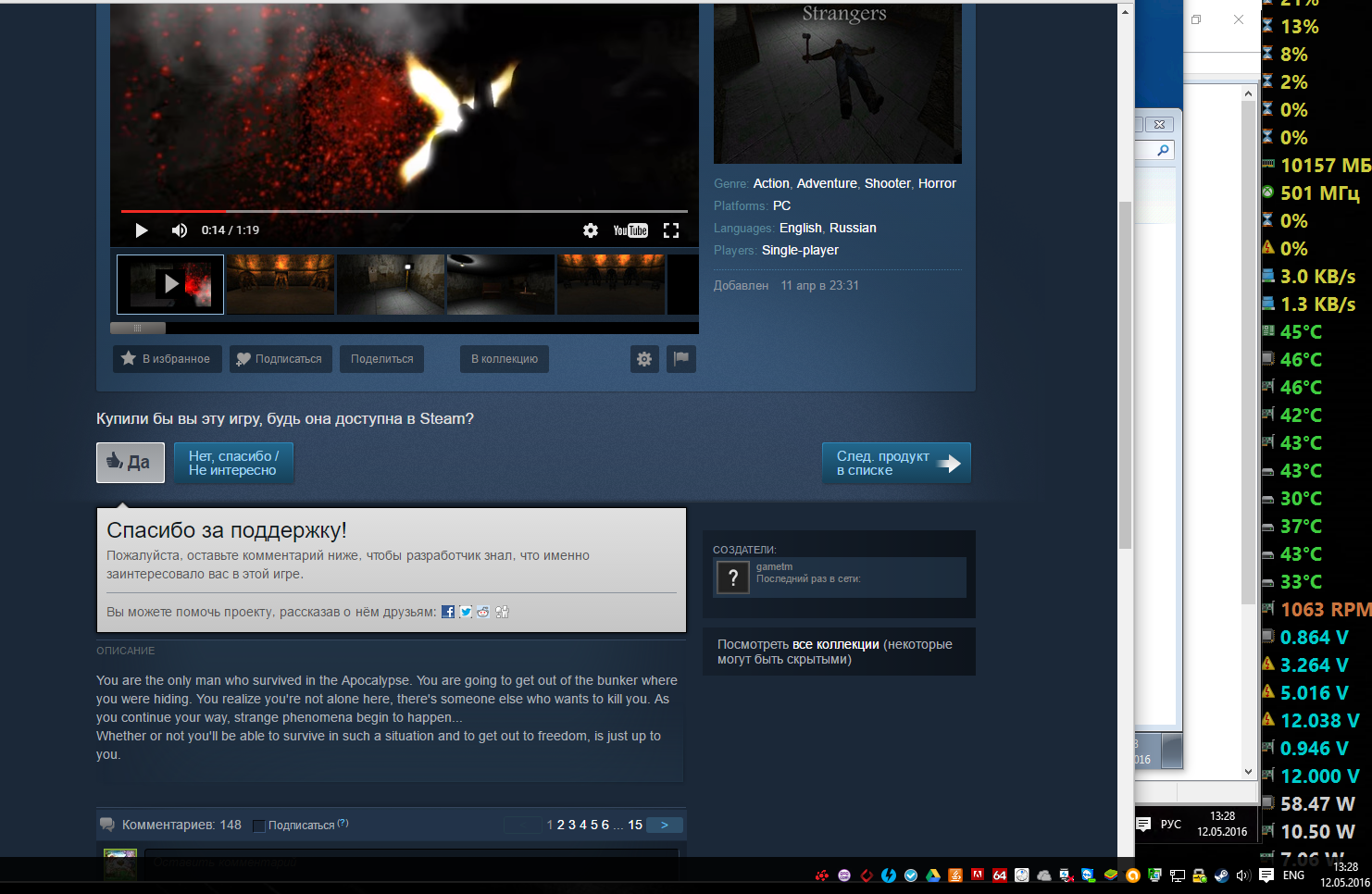Click the Steam page vertical scrollbar thumb
This screenshot has width=1372, height=894.
click(1126, 375)
